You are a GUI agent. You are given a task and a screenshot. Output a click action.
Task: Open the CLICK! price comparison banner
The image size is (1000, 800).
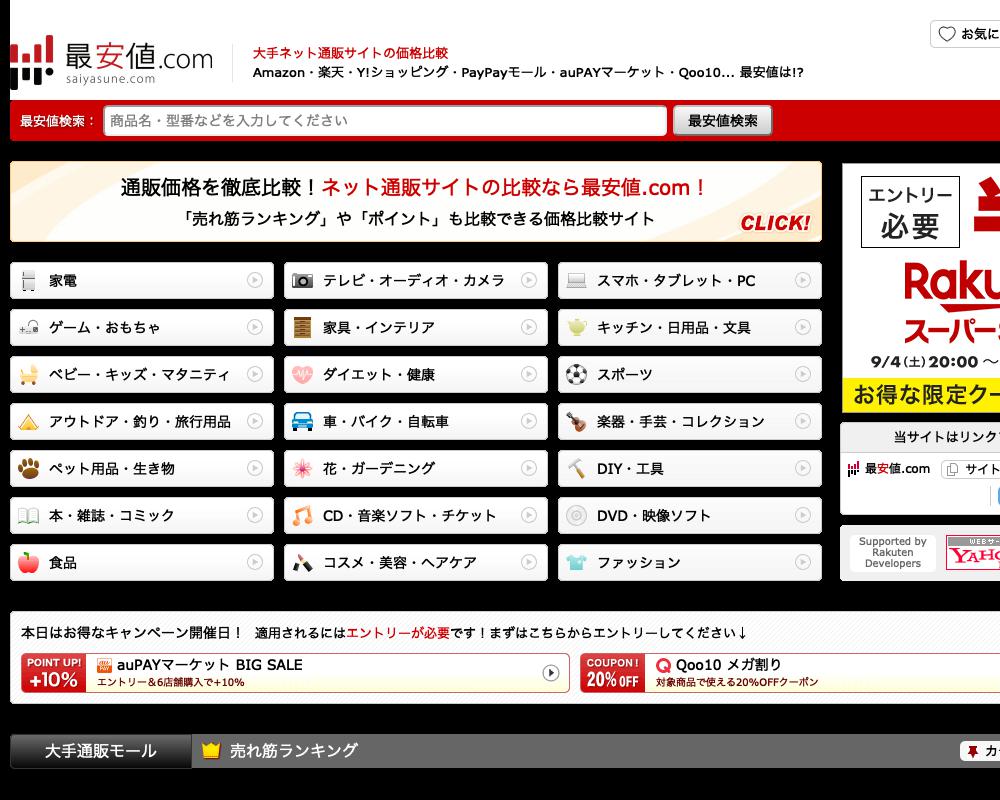tap(777, 224)
